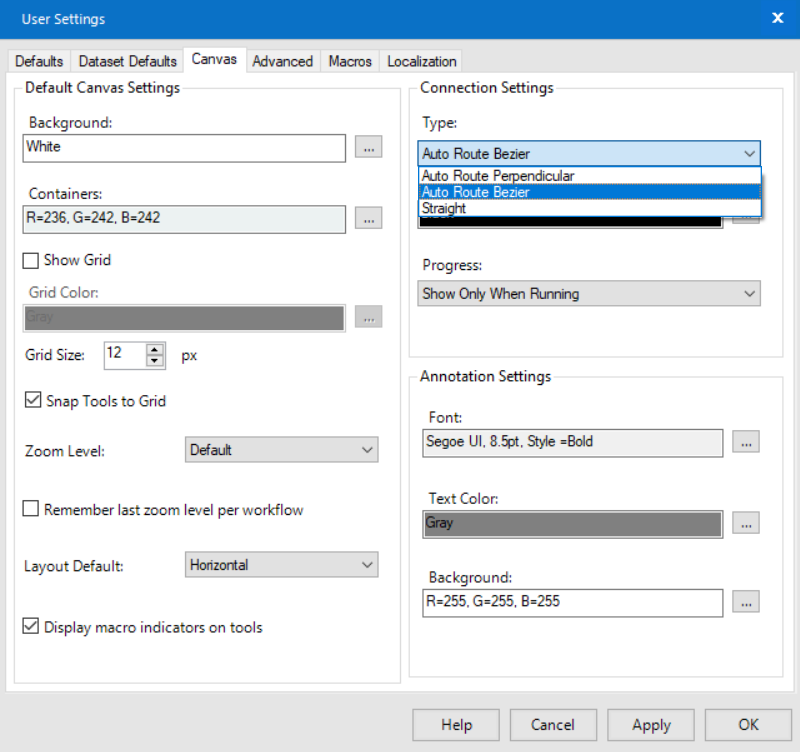Open the Layout Default dropdown
Screen dimensions: 800x752
pyautogui.click(x=282, y=565)
